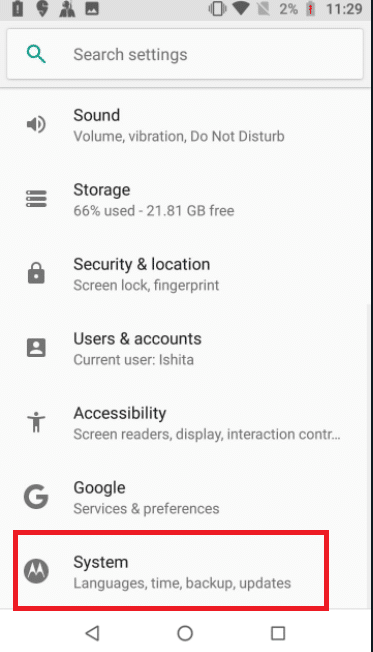Open System languages, time, backup entry

(171, 571)
